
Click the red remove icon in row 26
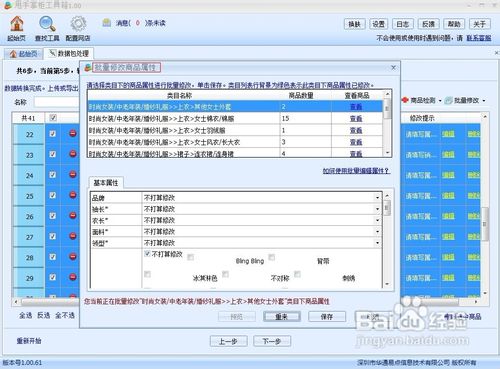pyautogui.click(x=73, y=216)
